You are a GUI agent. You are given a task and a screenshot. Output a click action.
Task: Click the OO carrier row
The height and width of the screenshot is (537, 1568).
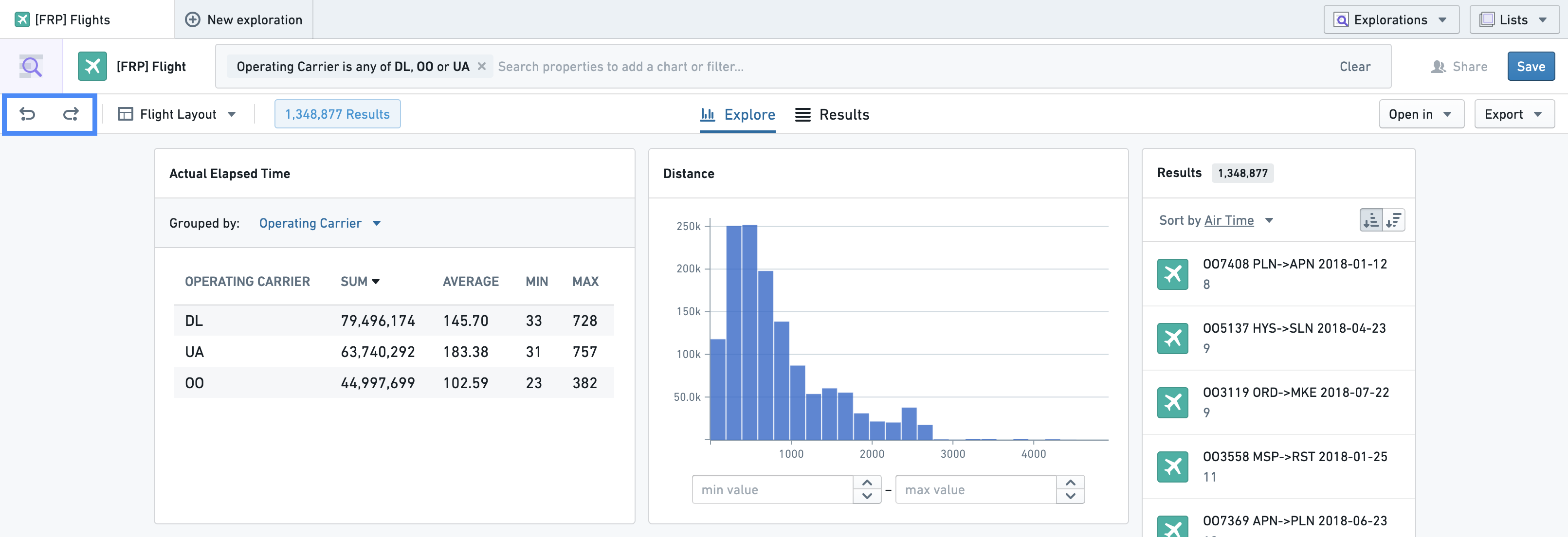[x=394, y=382]
